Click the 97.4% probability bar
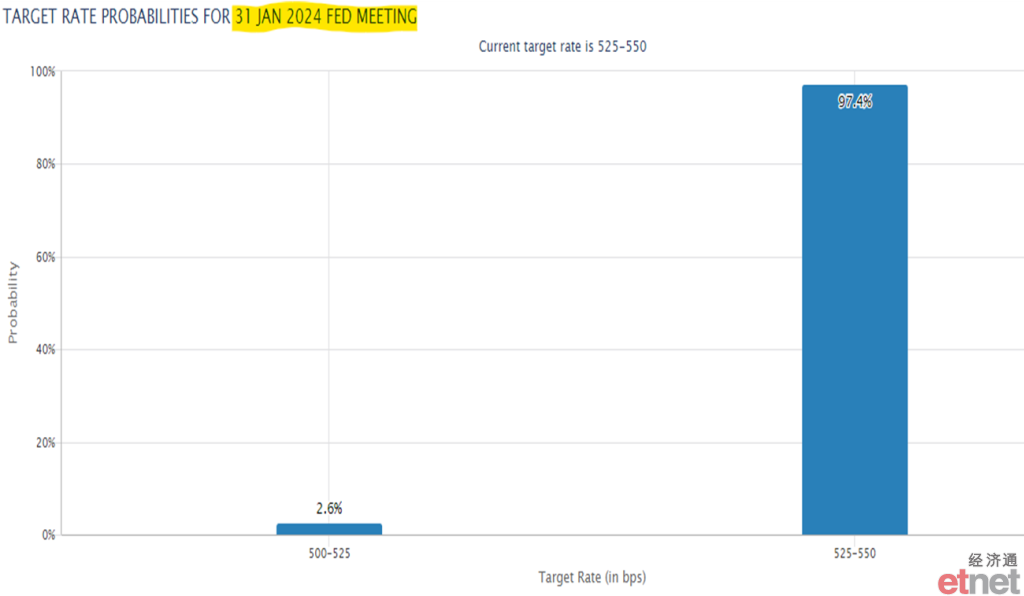Screen dimensions: 1024x596 tap(854, 309)
